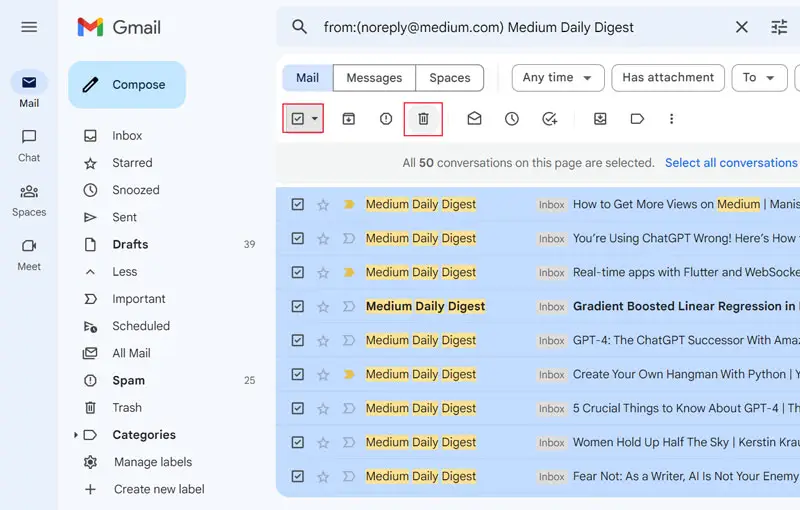800x510 pixels.
Task: Click the Archive icon in toolbar
Action: click(349, 119)
